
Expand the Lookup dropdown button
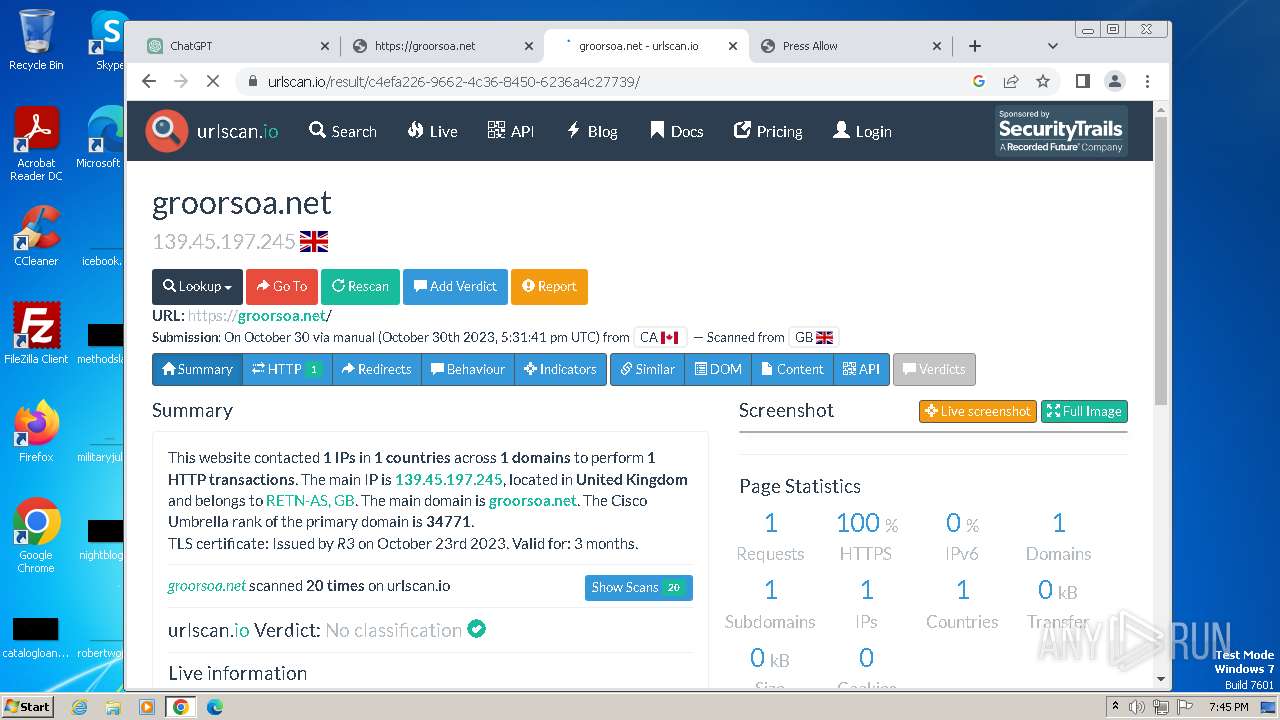pos(197,286)
